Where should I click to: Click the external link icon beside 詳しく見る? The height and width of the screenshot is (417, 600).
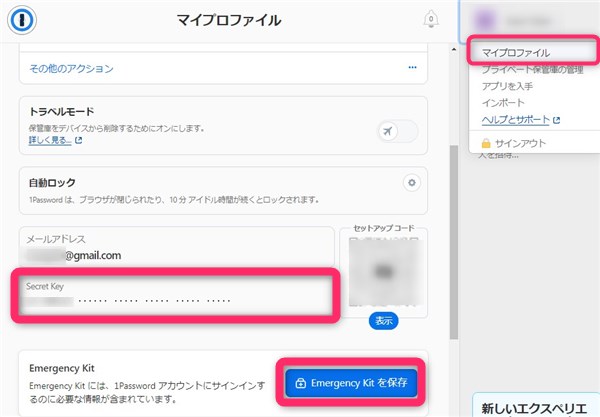pos(78,140)
